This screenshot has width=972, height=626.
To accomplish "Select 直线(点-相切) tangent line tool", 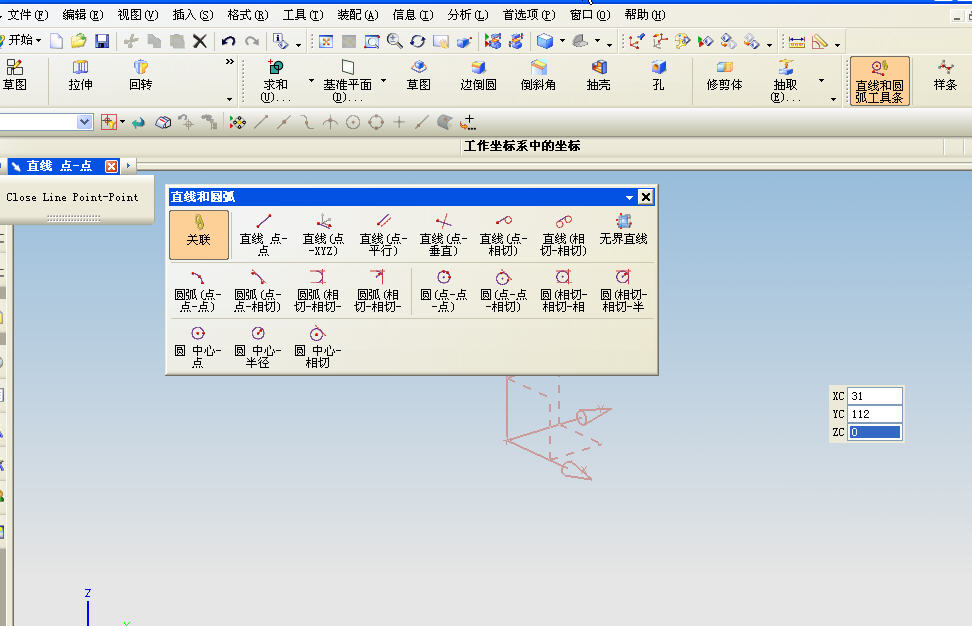I will (x=503, y=234).
